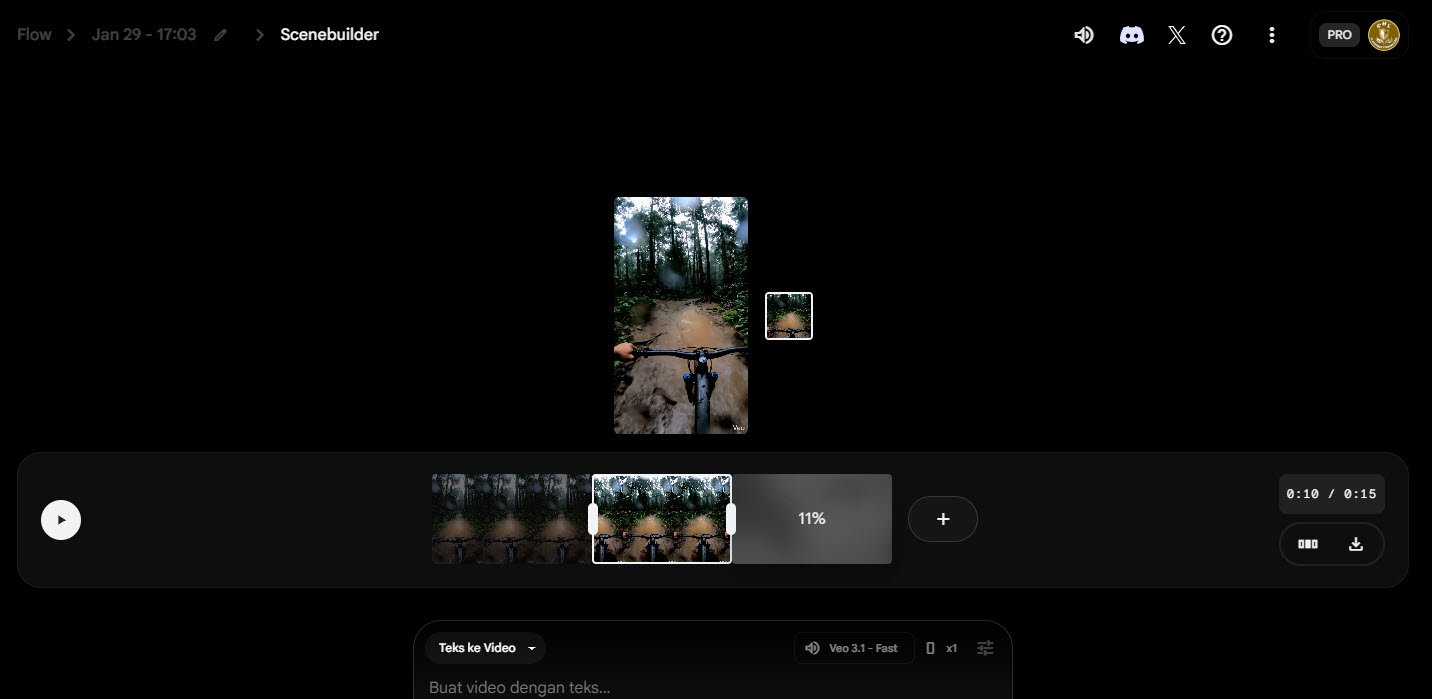Click the right trim handle of selected clip
This screenshot has height=699, width=1432.
point(731,519)
